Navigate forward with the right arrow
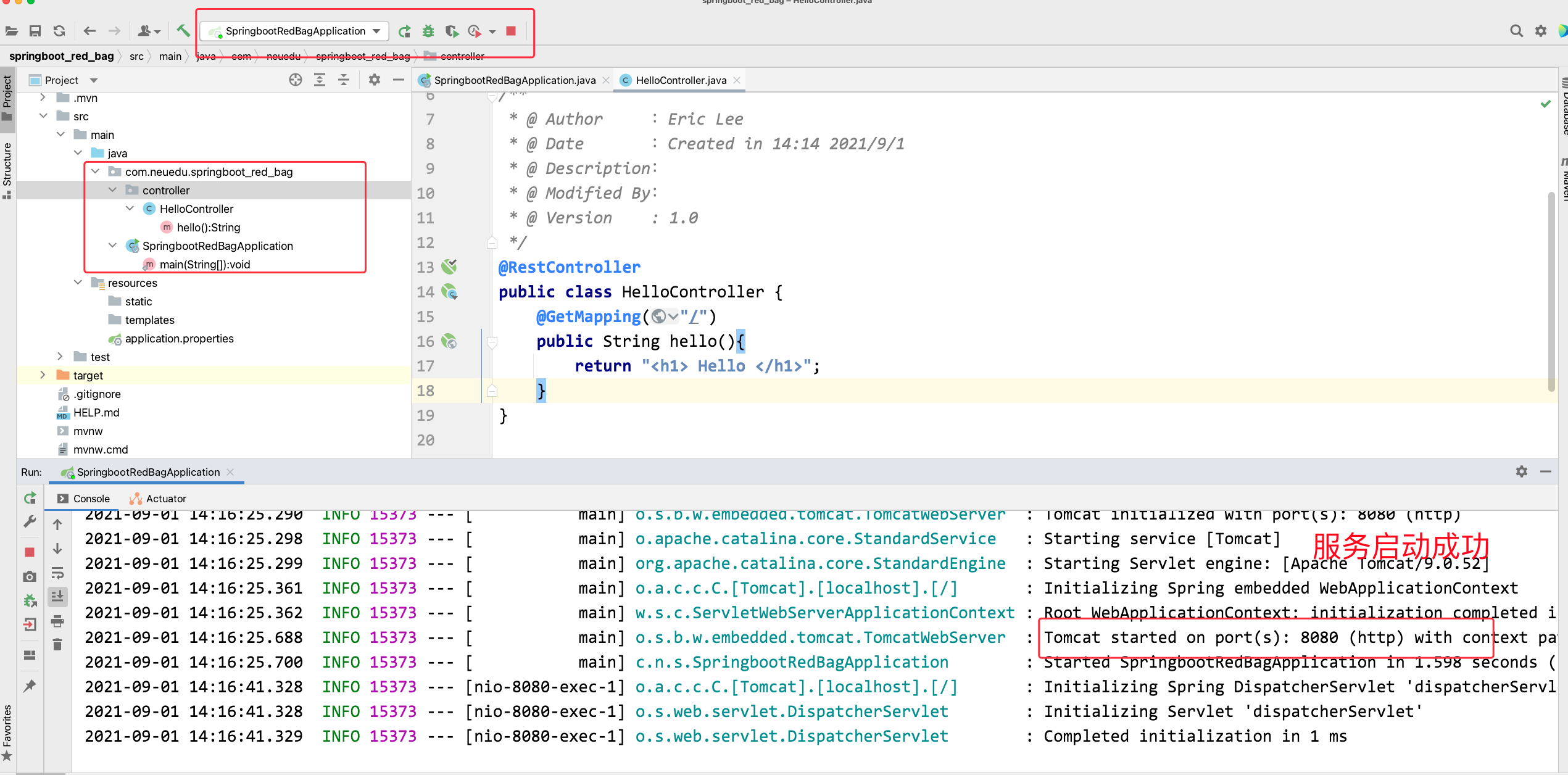 pyautogui.click(x=115, y=31)
